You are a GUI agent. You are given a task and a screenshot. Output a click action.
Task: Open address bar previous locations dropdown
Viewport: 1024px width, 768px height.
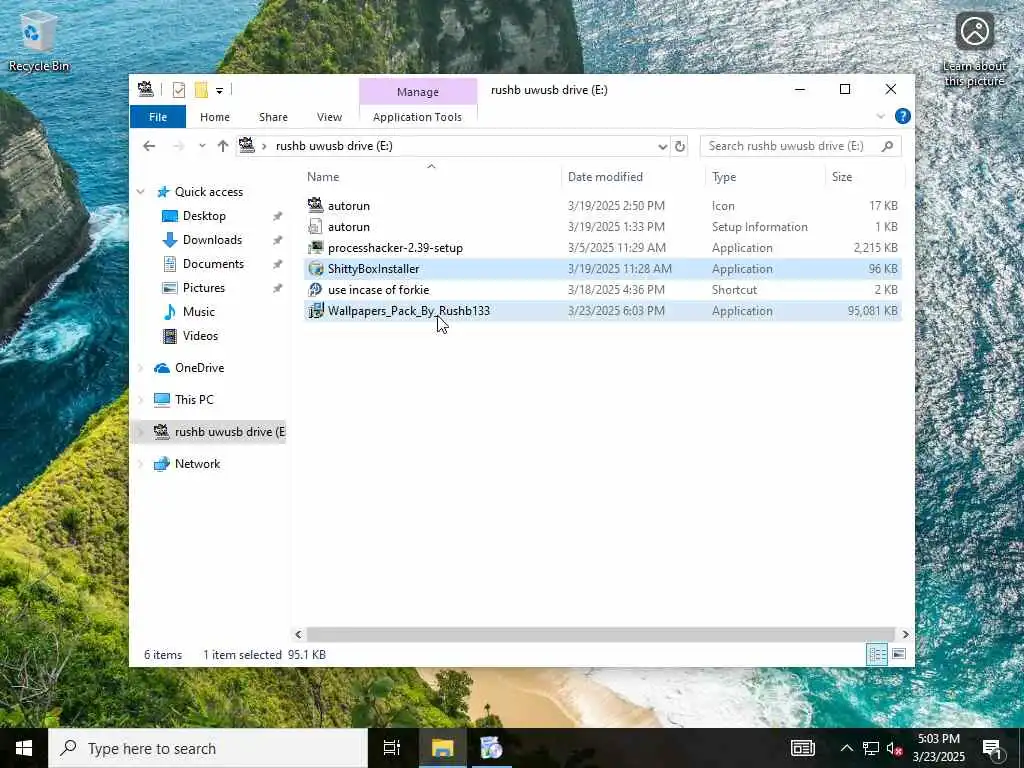[x=662, y=146]
